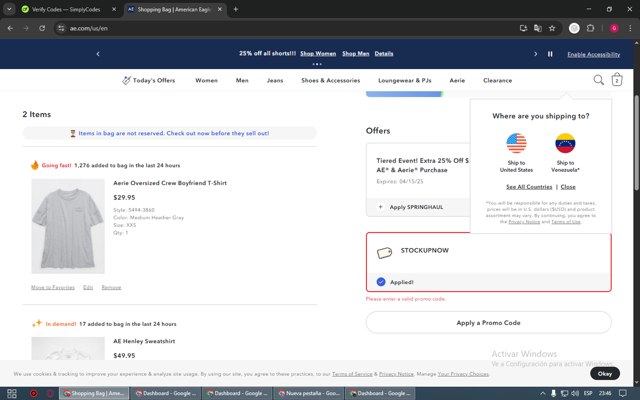Click the browser back arrow
The width and height of the screenshot is (640, 400).
(10, 28)
